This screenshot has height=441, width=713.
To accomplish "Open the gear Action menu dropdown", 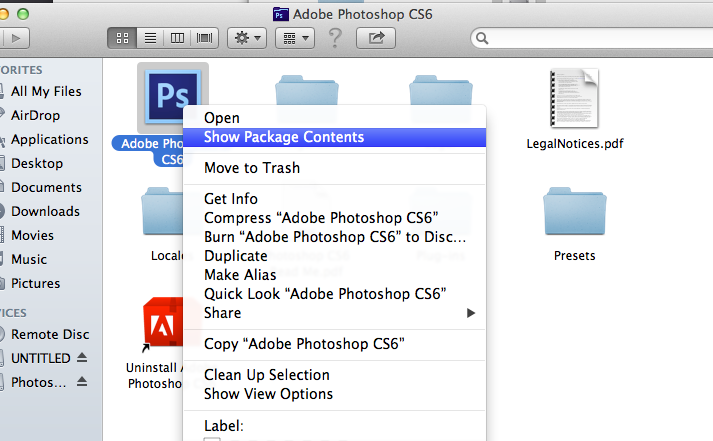I will (x=247, y=38).
